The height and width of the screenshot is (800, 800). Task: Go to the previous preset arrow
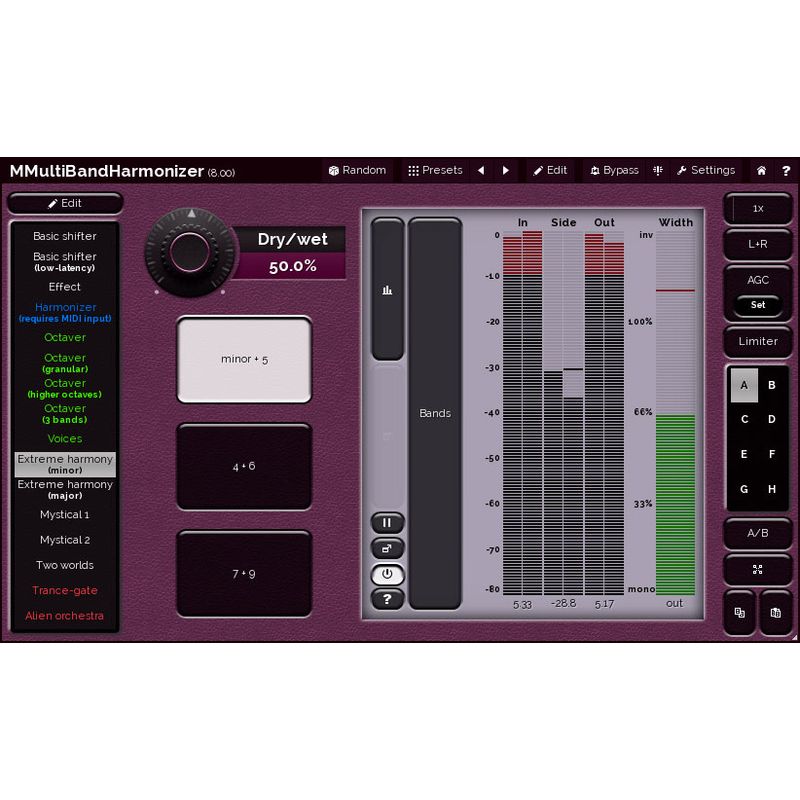(x=481, y=170)
